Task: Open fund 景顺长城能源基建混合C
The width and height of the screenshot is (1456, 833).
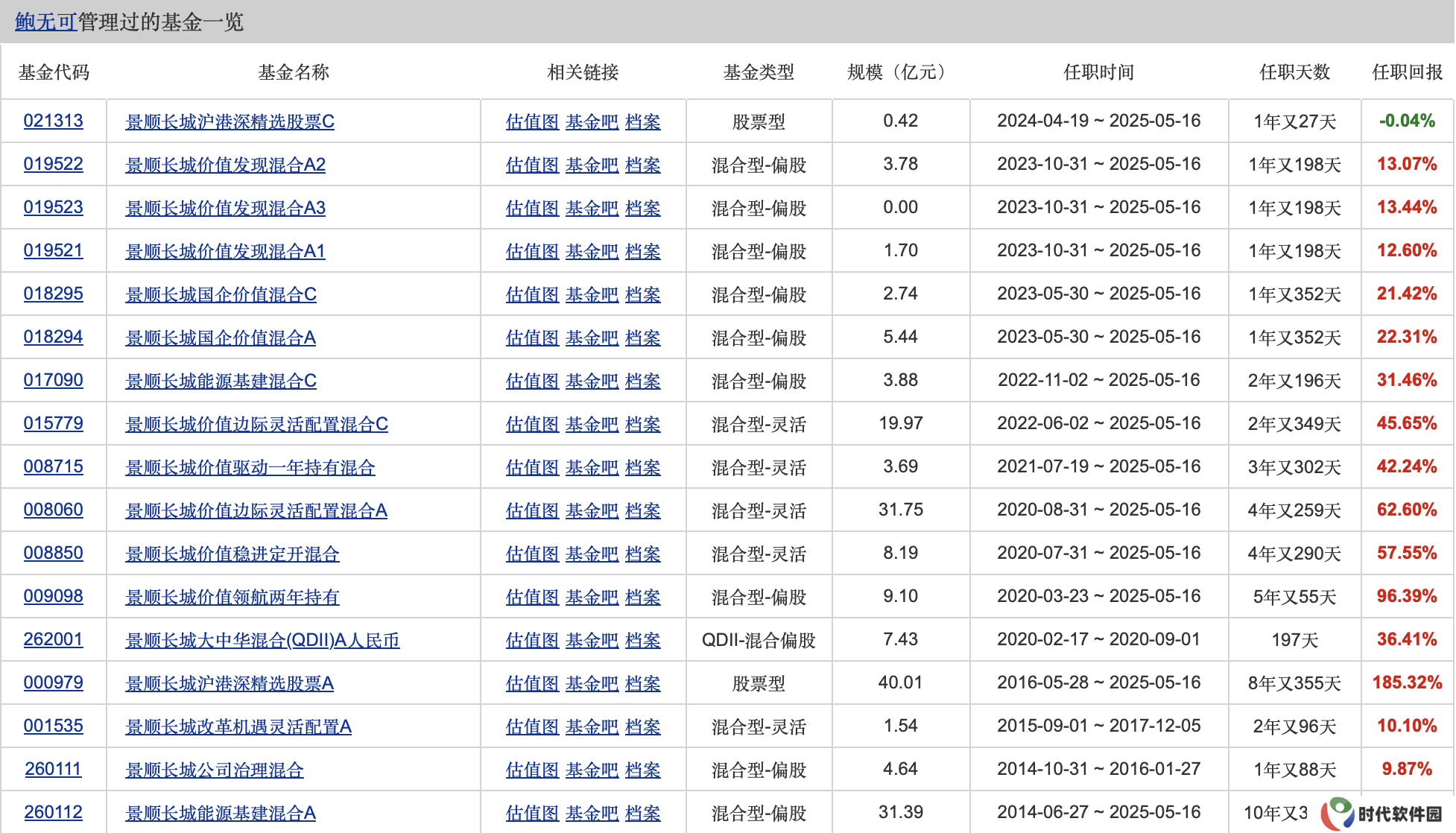Action: (x=221, y=381)
